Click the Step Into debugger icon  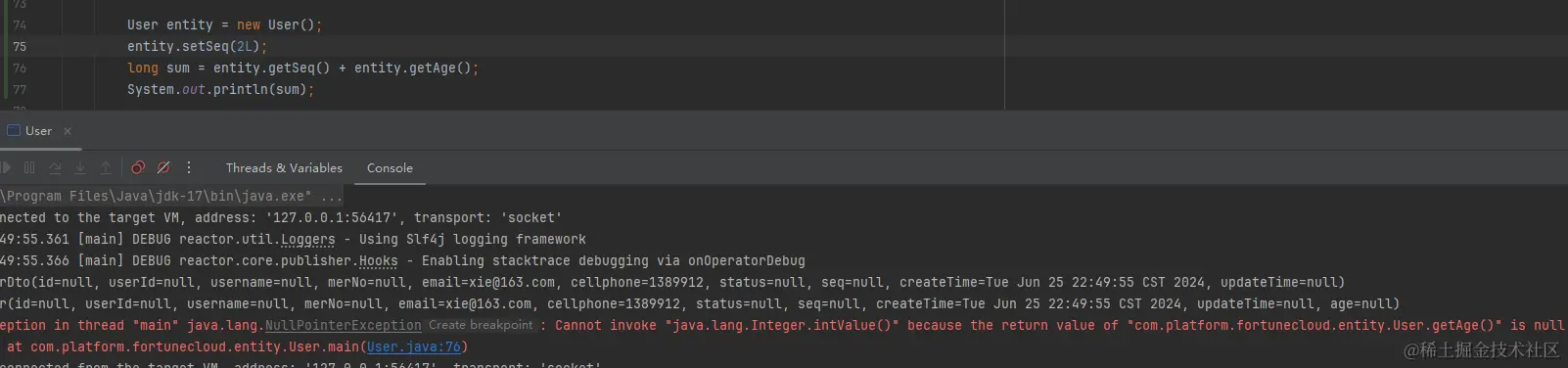click(80, 168)
